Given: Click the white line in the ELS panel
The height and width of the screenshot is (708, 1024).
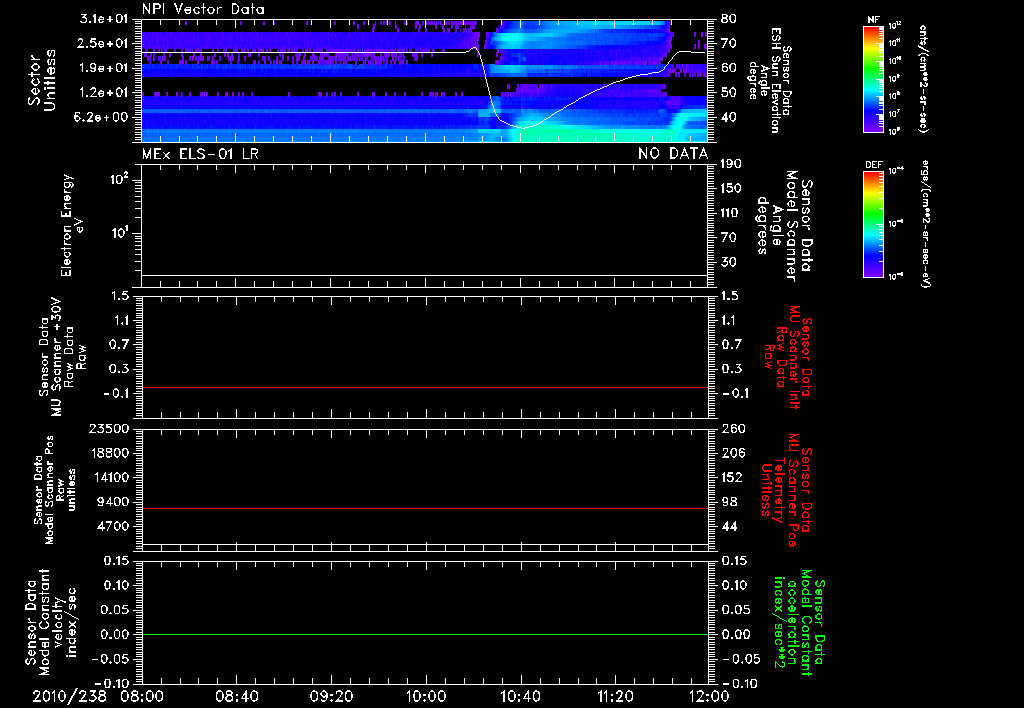Looking at the screenshot, I should point(425,275).
